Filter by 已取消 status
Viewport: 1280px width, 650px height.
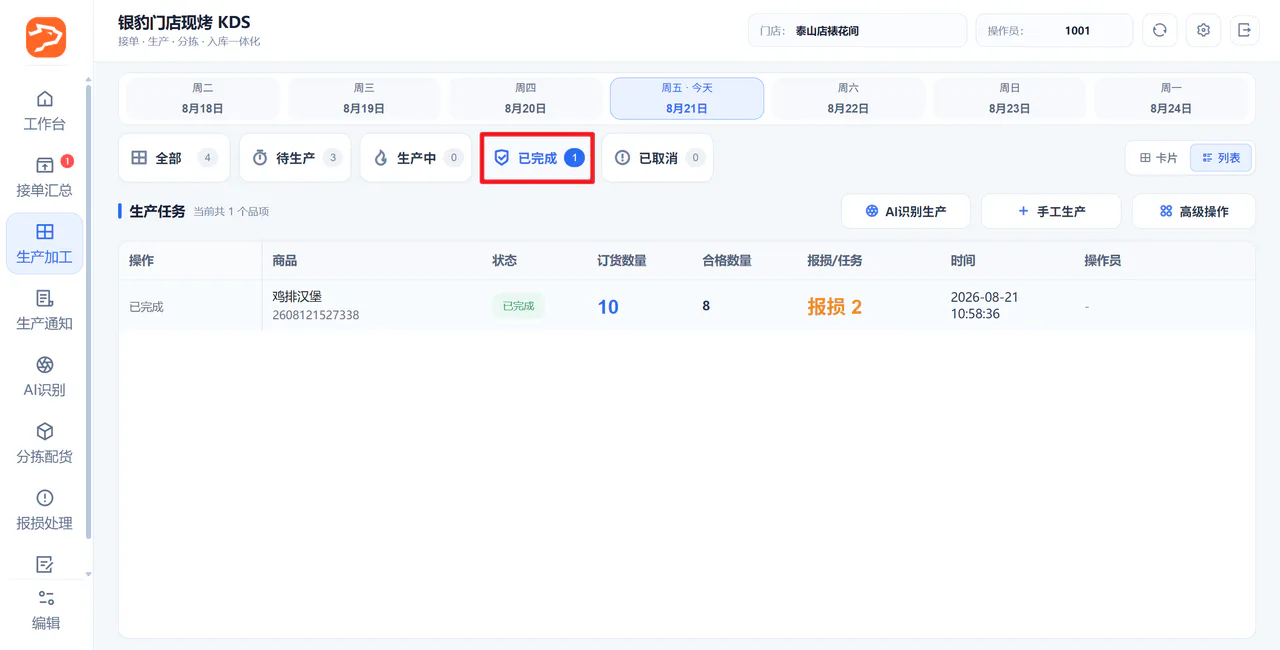pos(658,158)
